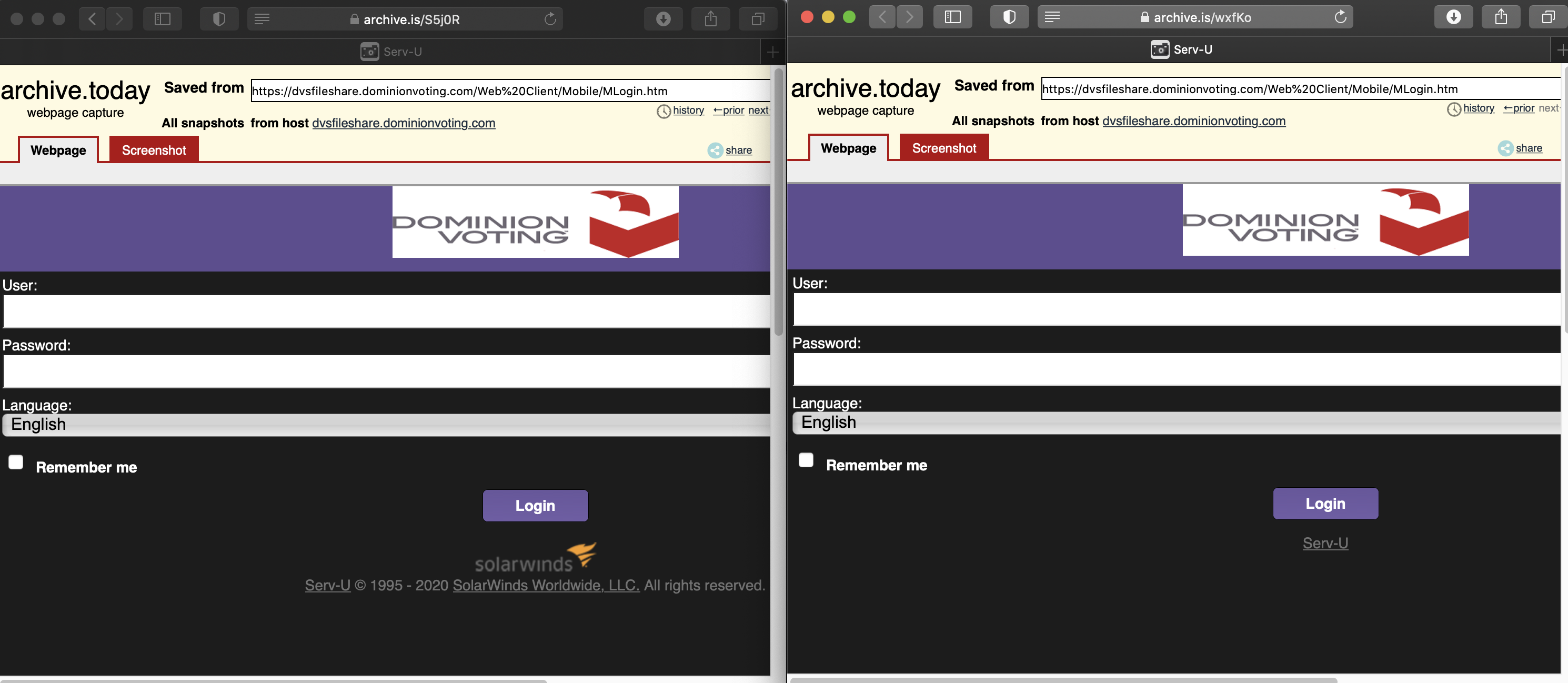Show sidebar in right Safari window

(952, 17)
